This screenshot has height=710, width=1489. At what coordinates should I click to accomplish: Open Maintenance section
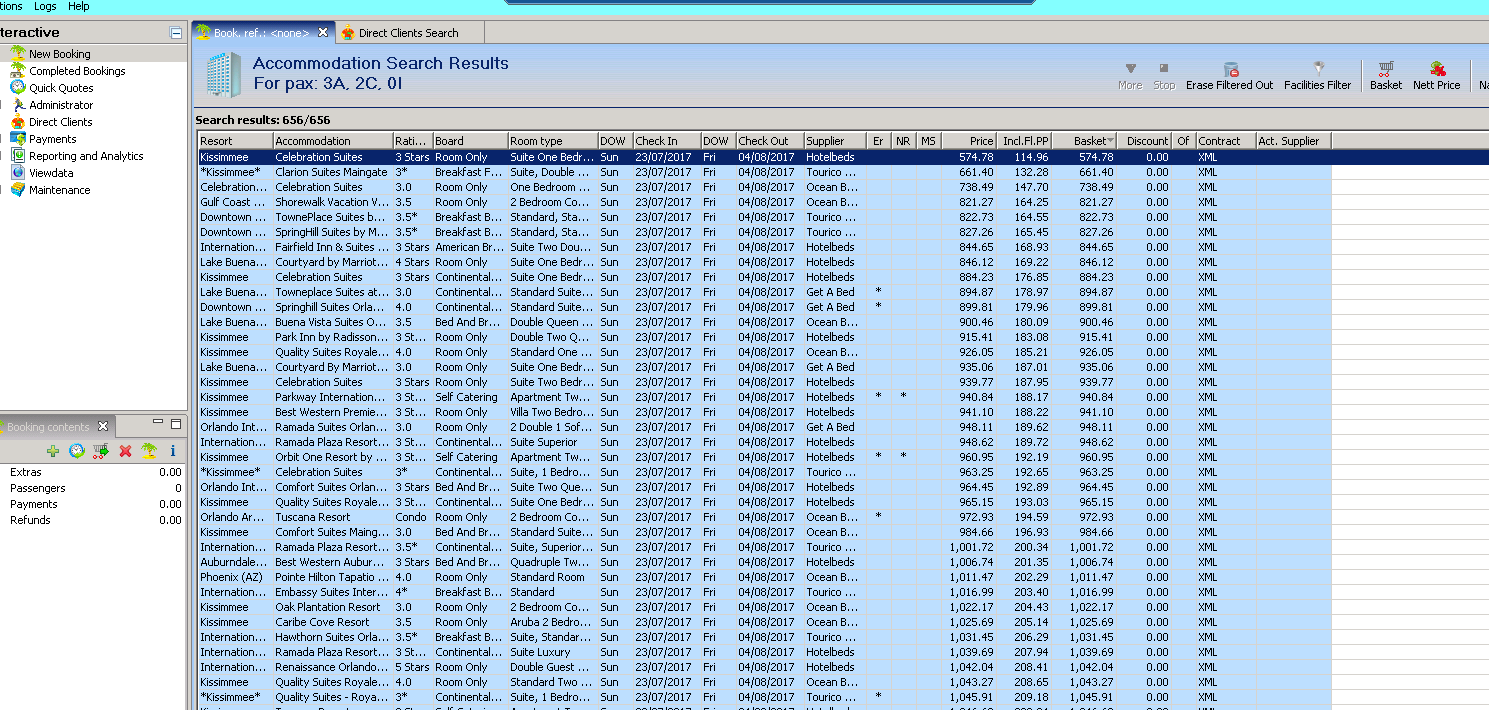point(59,190)
